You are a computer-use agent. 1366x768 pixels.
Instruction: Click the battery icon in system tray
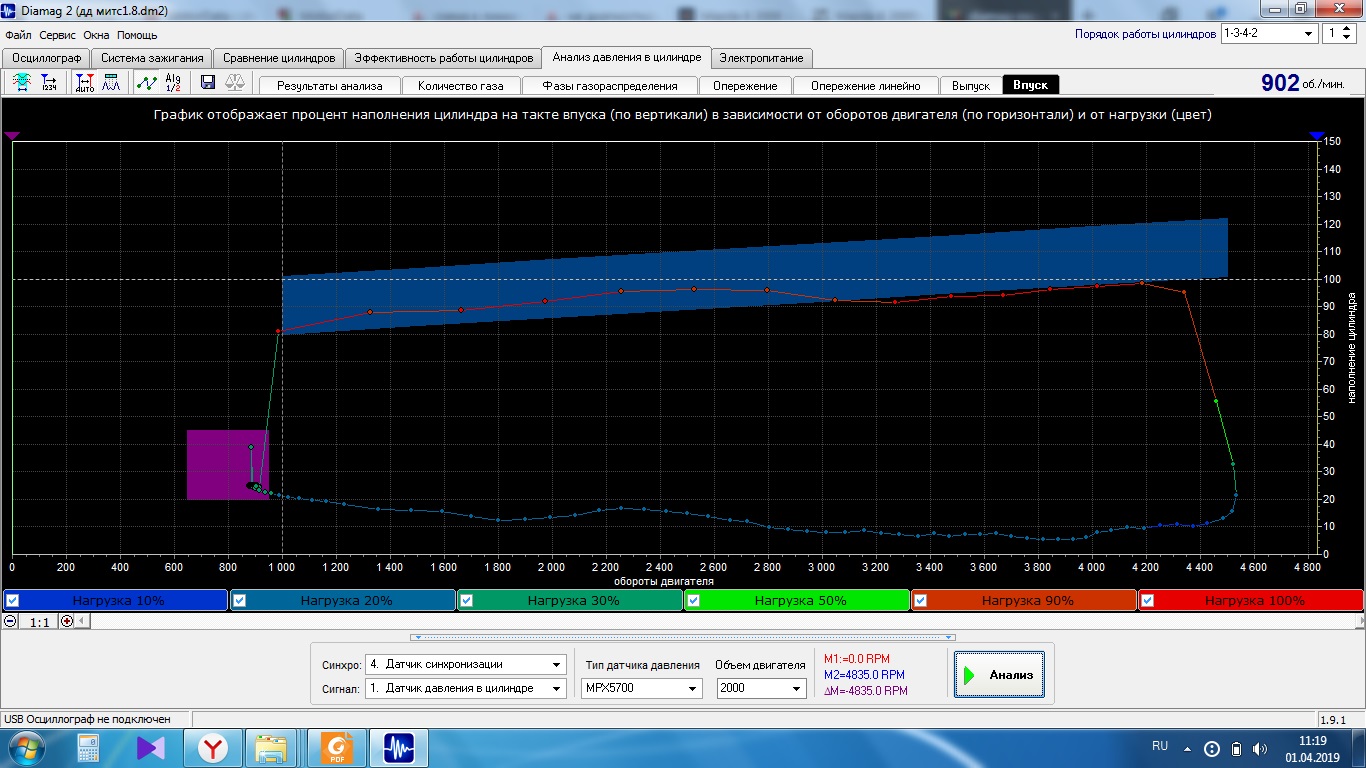[1236, 748]
